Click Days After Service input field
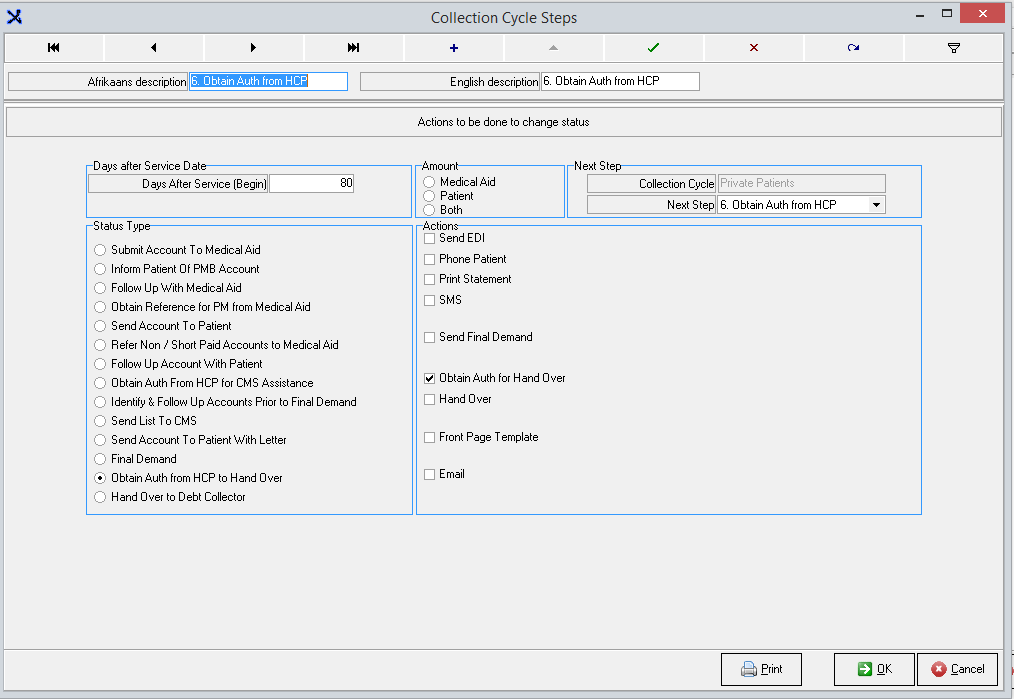Image resolution: width=1014 pixels, height=699 pixels. pyautogui.click(x=311, y=184)
